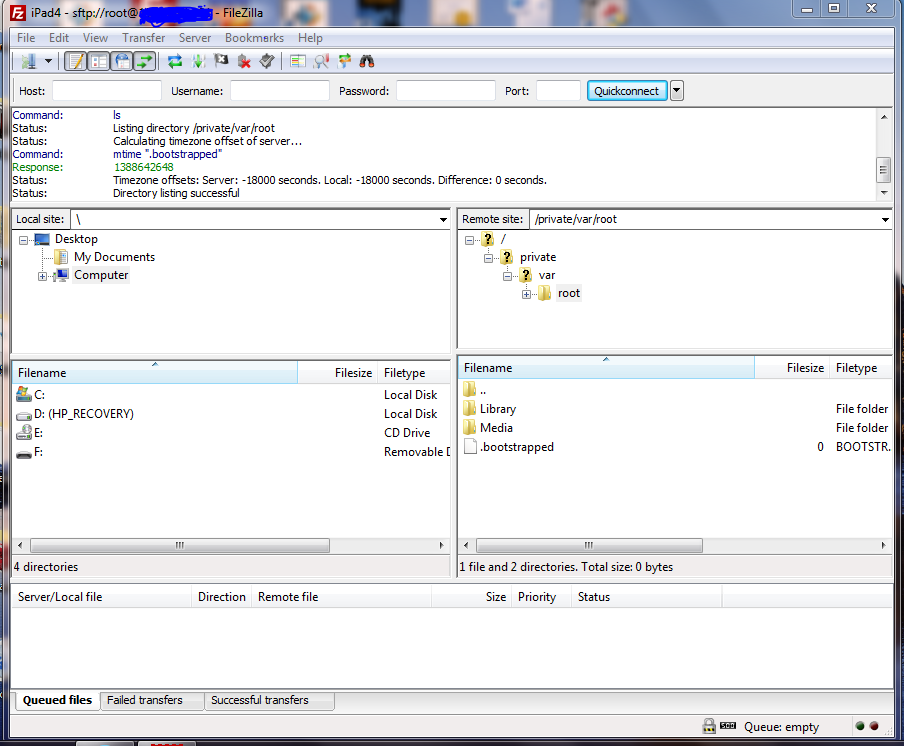Screen dimensions: 904x746
Task: Toggle directory comparison icon
Action: point(321,61)
